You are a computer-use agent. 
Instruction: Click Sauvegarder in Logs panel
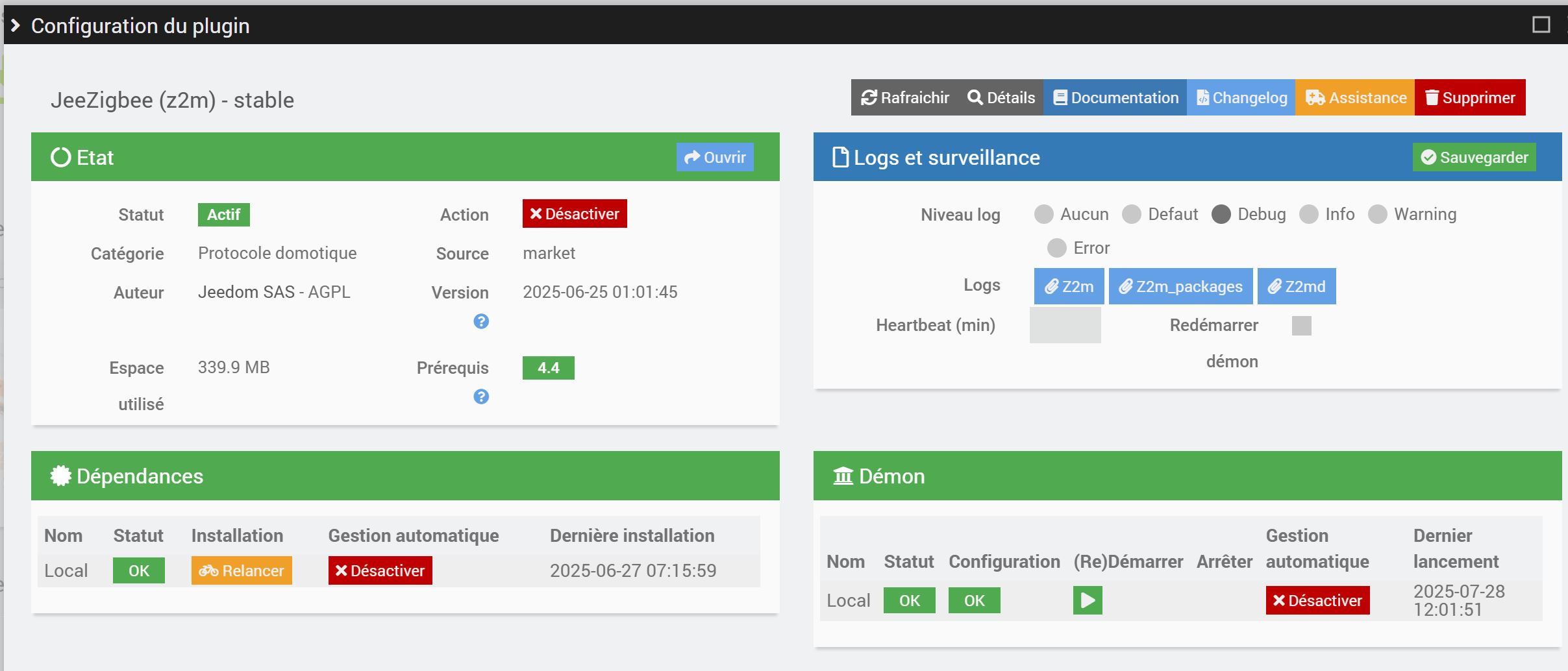(1474, 157)
